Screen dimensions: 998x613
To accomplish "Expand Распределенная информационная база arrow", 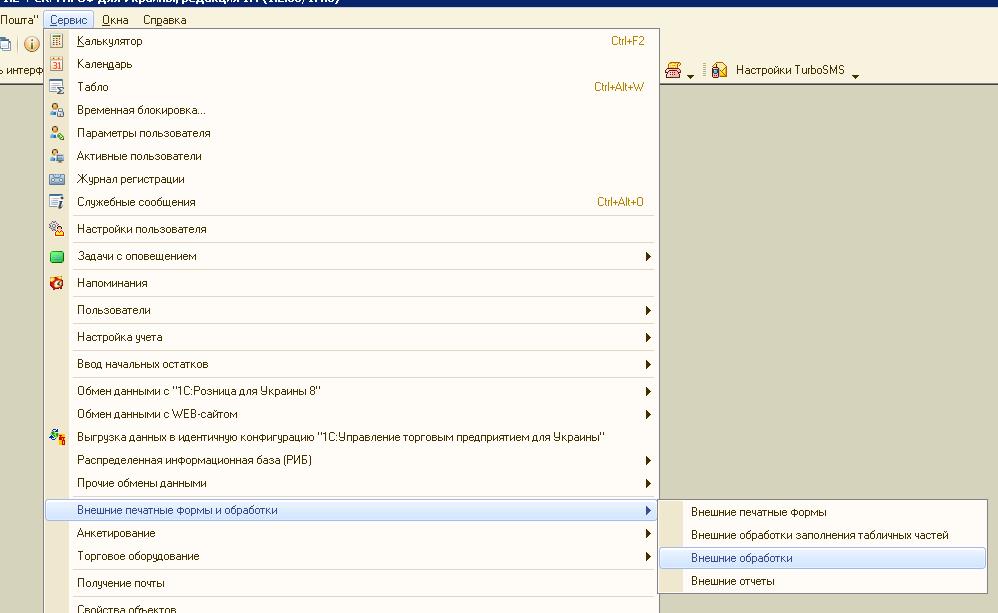I will pos(647,460).
